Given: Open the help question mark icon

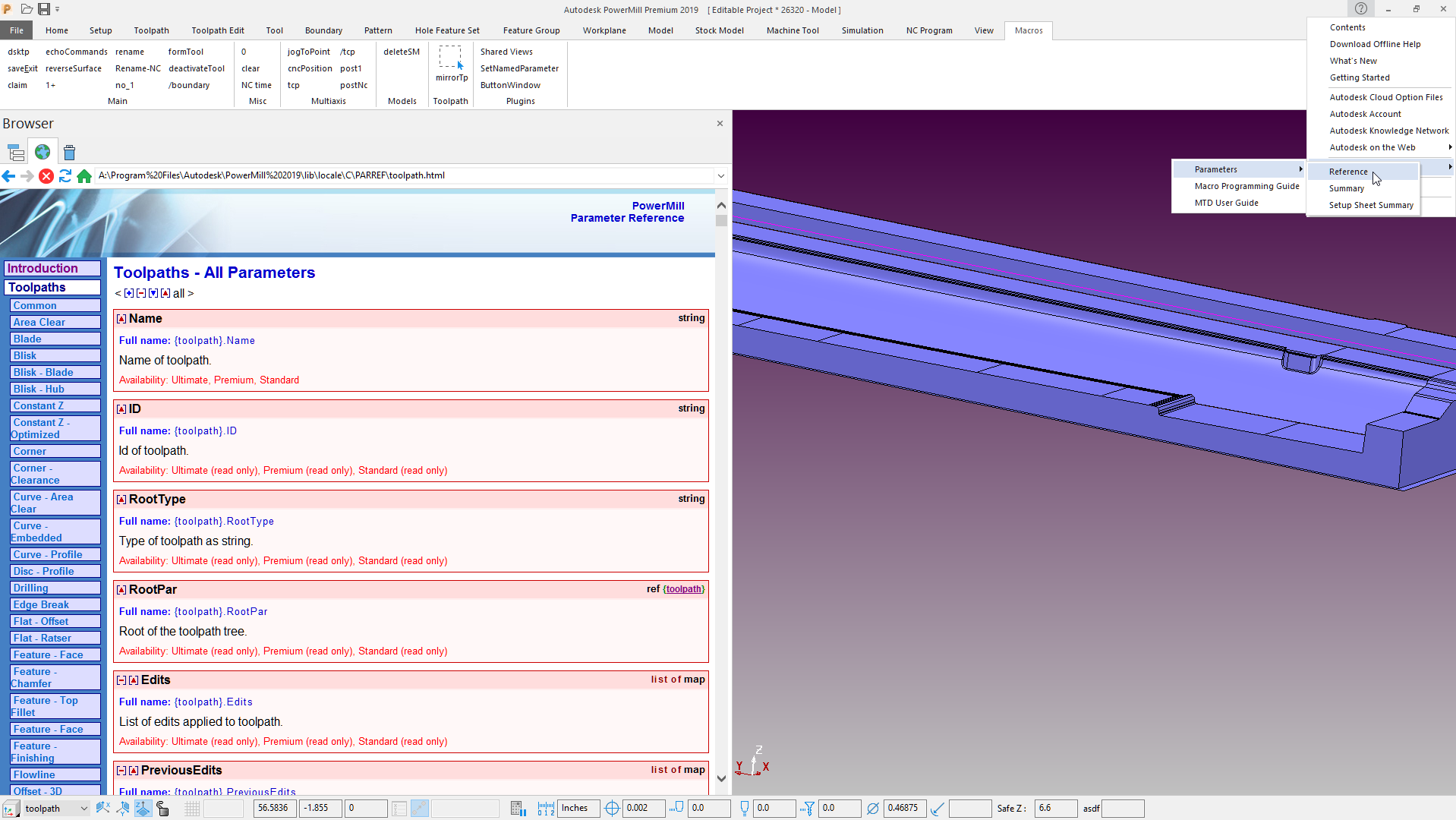Looking at the screenshot, I should pos(1360,8).
